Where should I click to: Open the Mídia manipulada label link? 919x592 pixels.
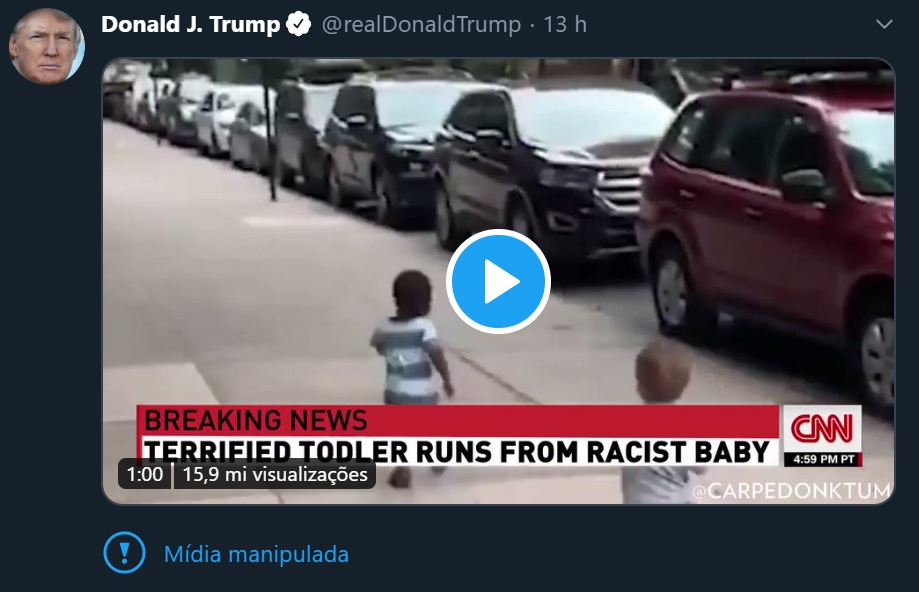pyautogui.click(x=256, y=554)
